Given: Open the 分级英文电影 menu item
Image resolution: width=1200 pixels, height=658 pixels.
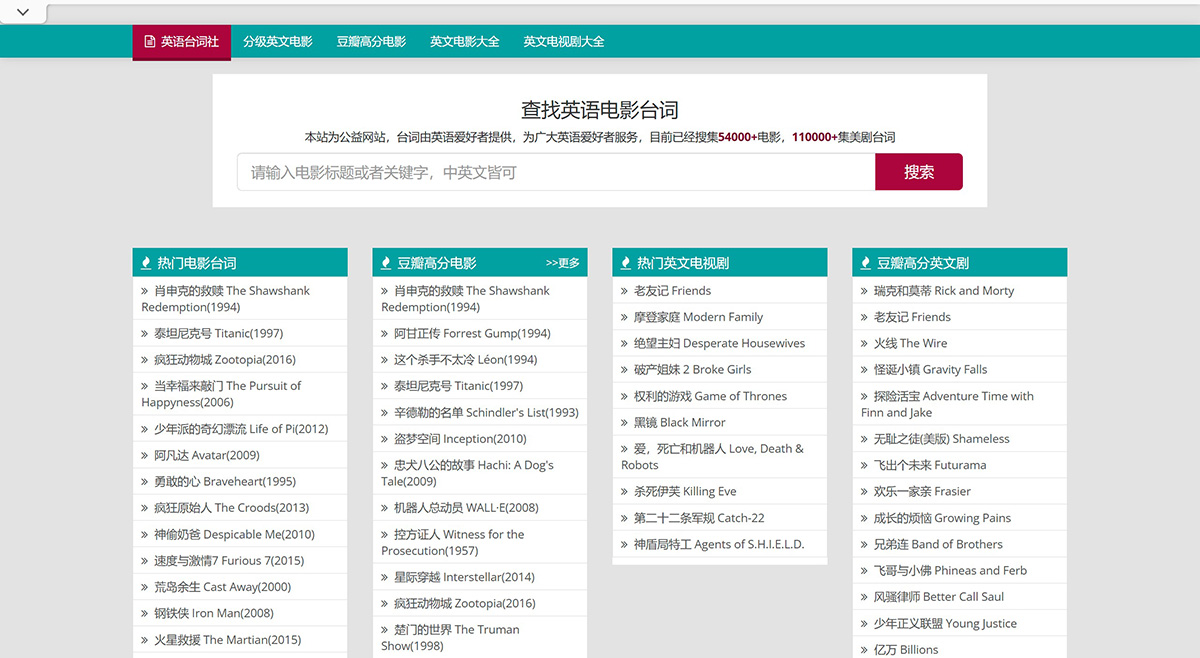Looking at the screenshot, I should [277, 42].
